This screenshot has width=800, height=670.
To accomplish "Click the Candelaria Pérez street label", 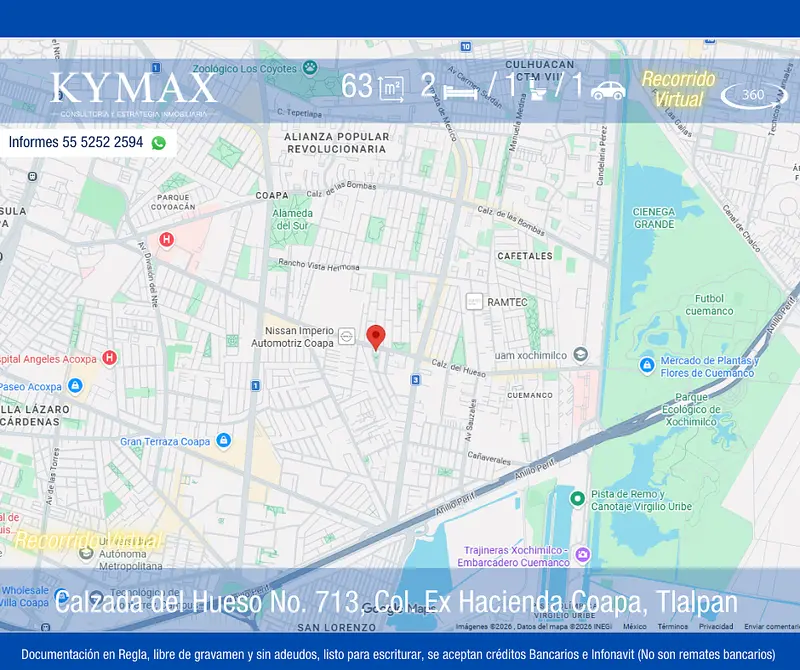I will [603, 156].
